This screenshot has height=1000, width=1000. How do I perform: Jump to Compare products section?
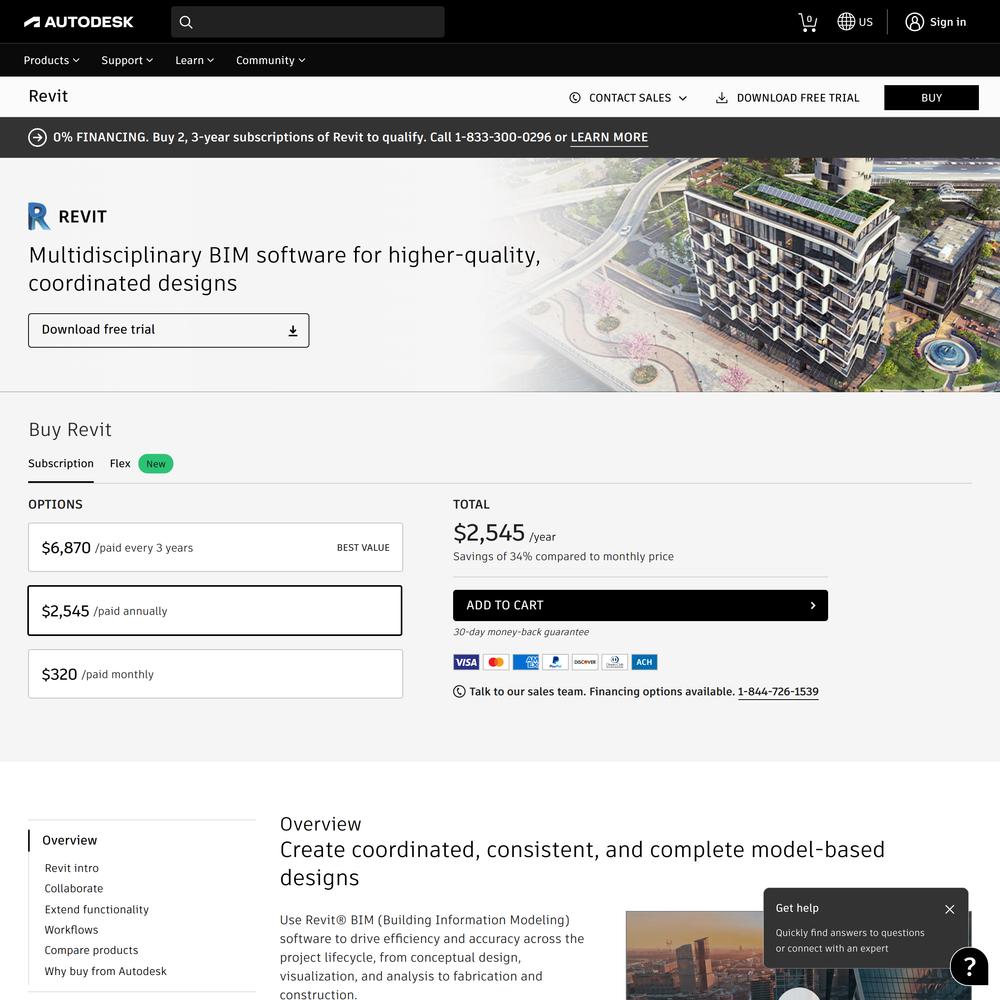point(91,950)
